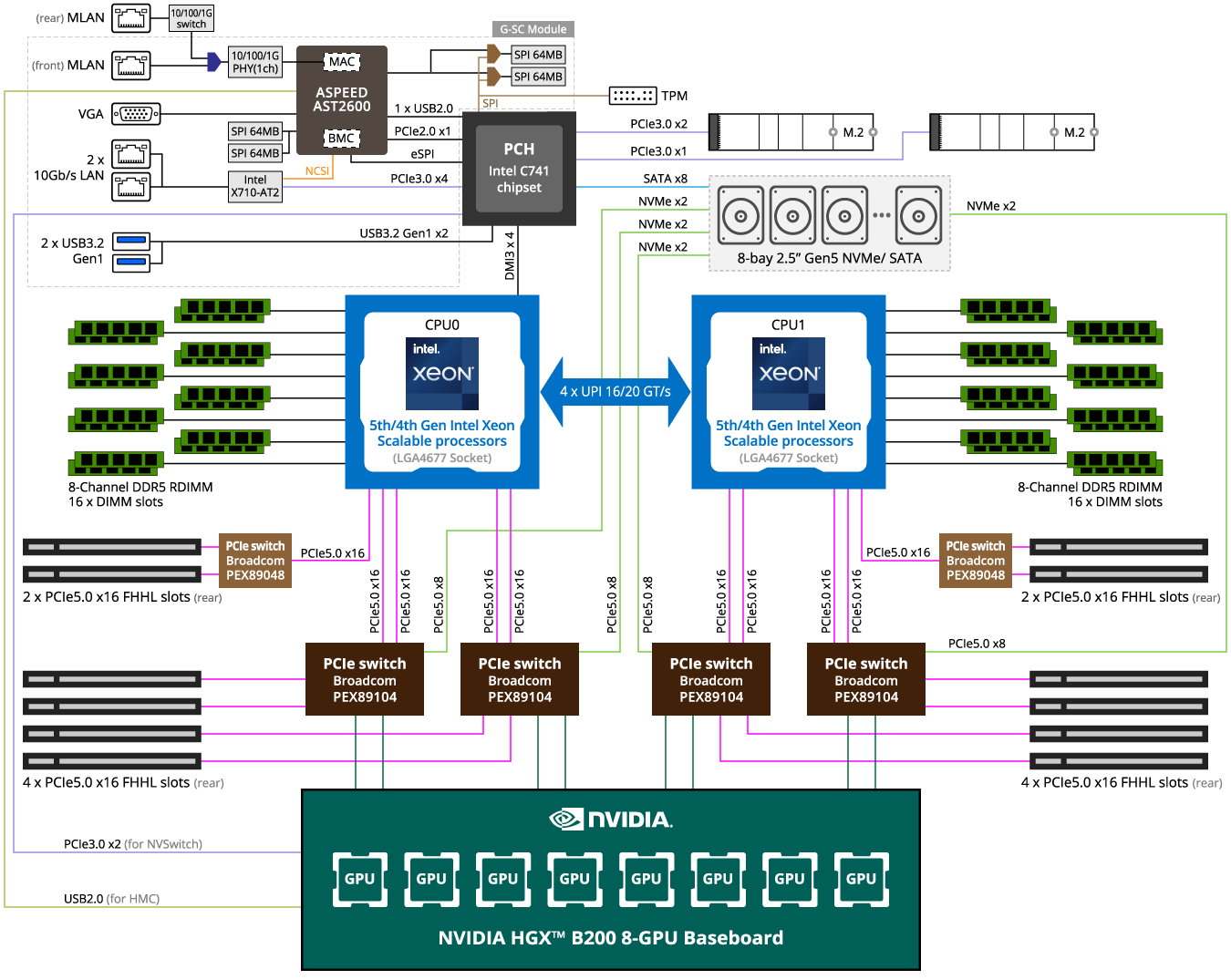This screenshot has height=980, width=1231.
Task: Click the PCIe3.0 x1 label near M.2
Action: click(659, 151)
